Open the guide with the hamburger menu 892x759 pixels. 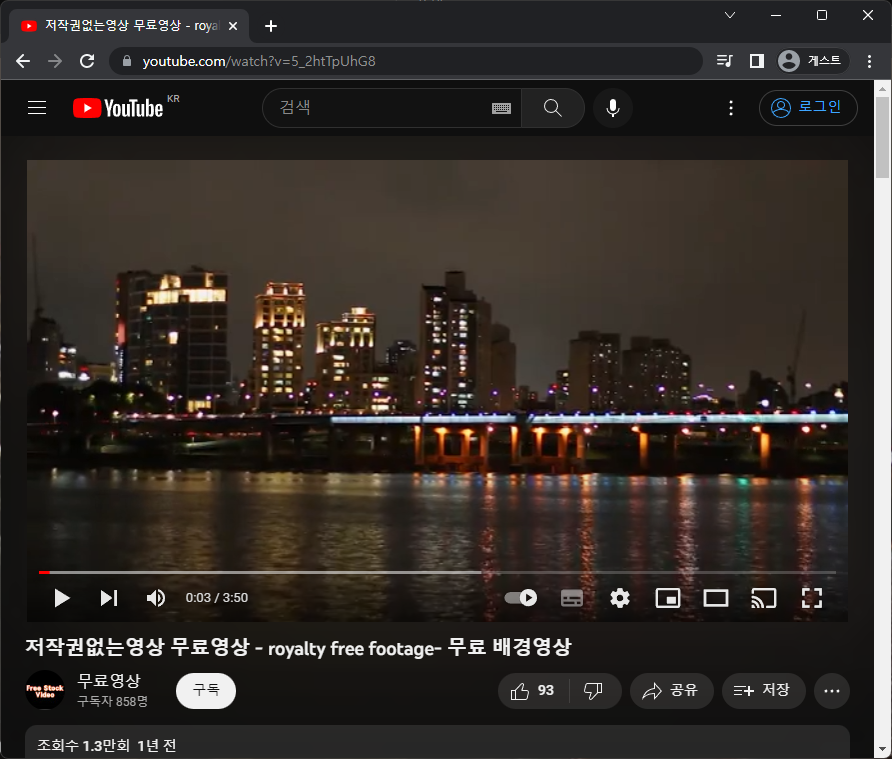(36, 107)
